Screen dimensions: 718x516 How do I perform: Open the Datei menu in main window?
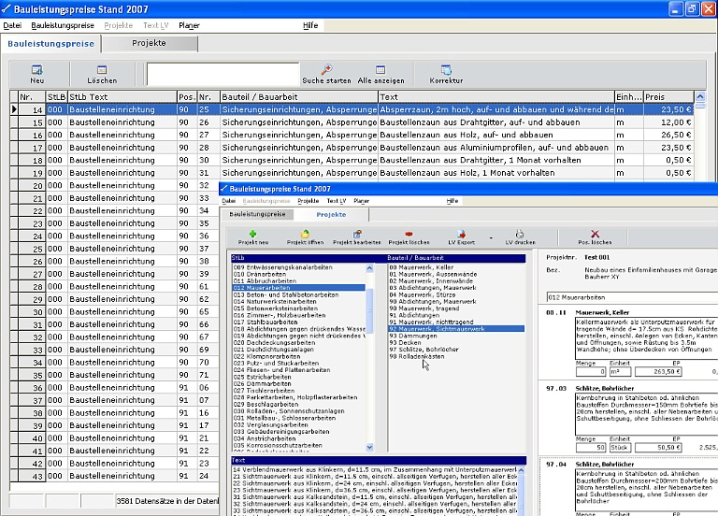point(12,24)
